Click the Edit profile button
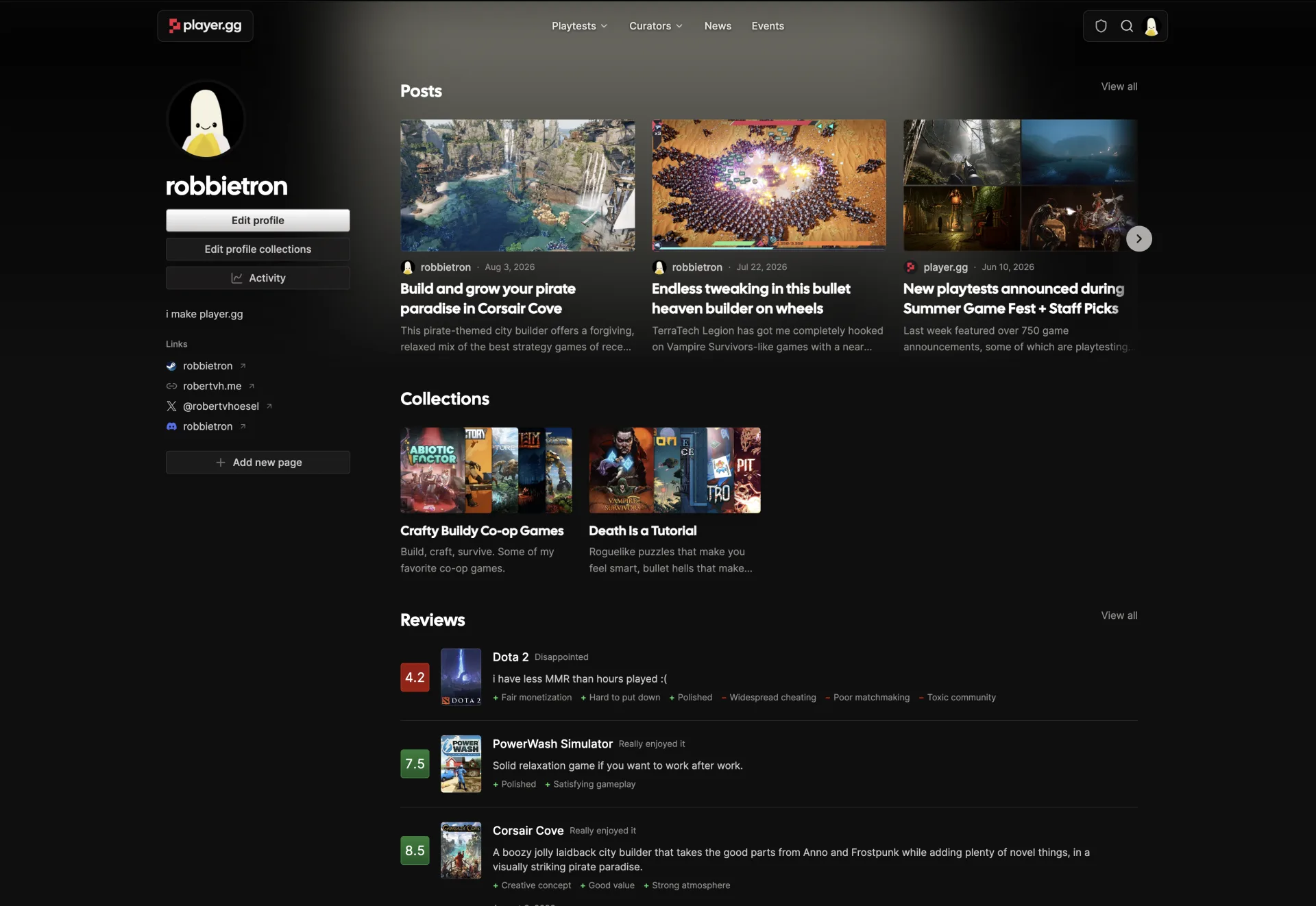Screen dimensions: 1316x906 (258, 221)
